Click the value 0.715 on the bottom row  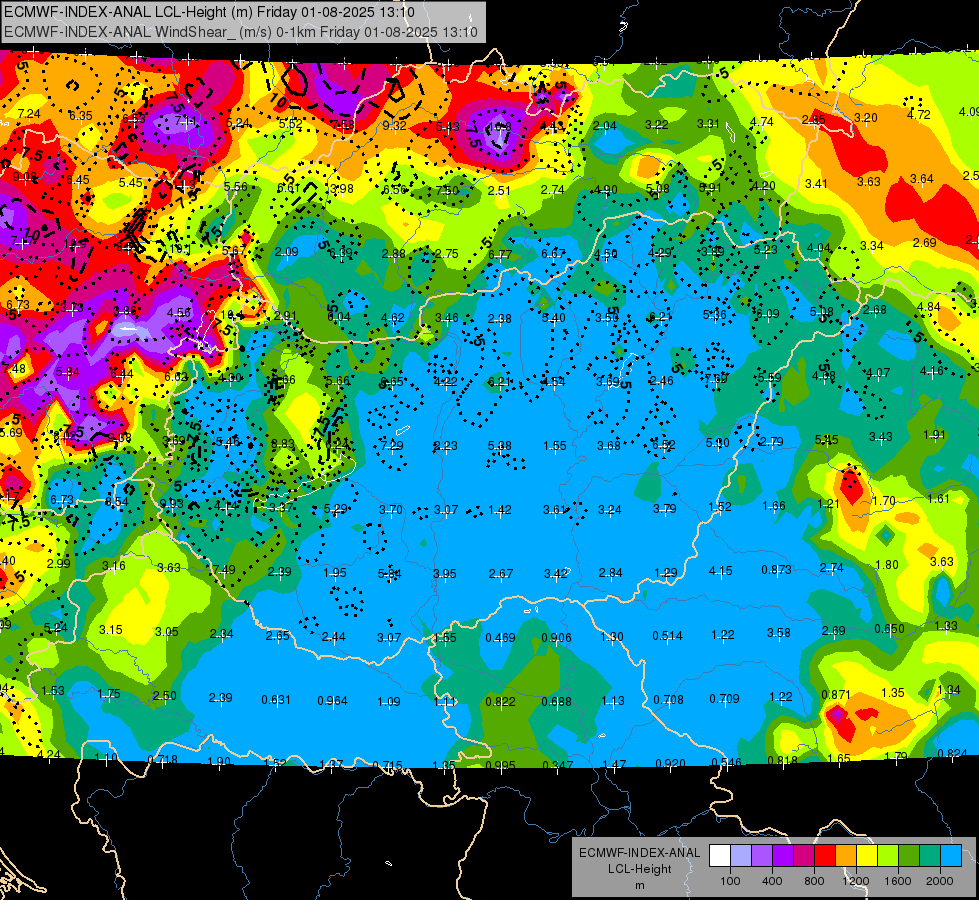click(387, 766)
